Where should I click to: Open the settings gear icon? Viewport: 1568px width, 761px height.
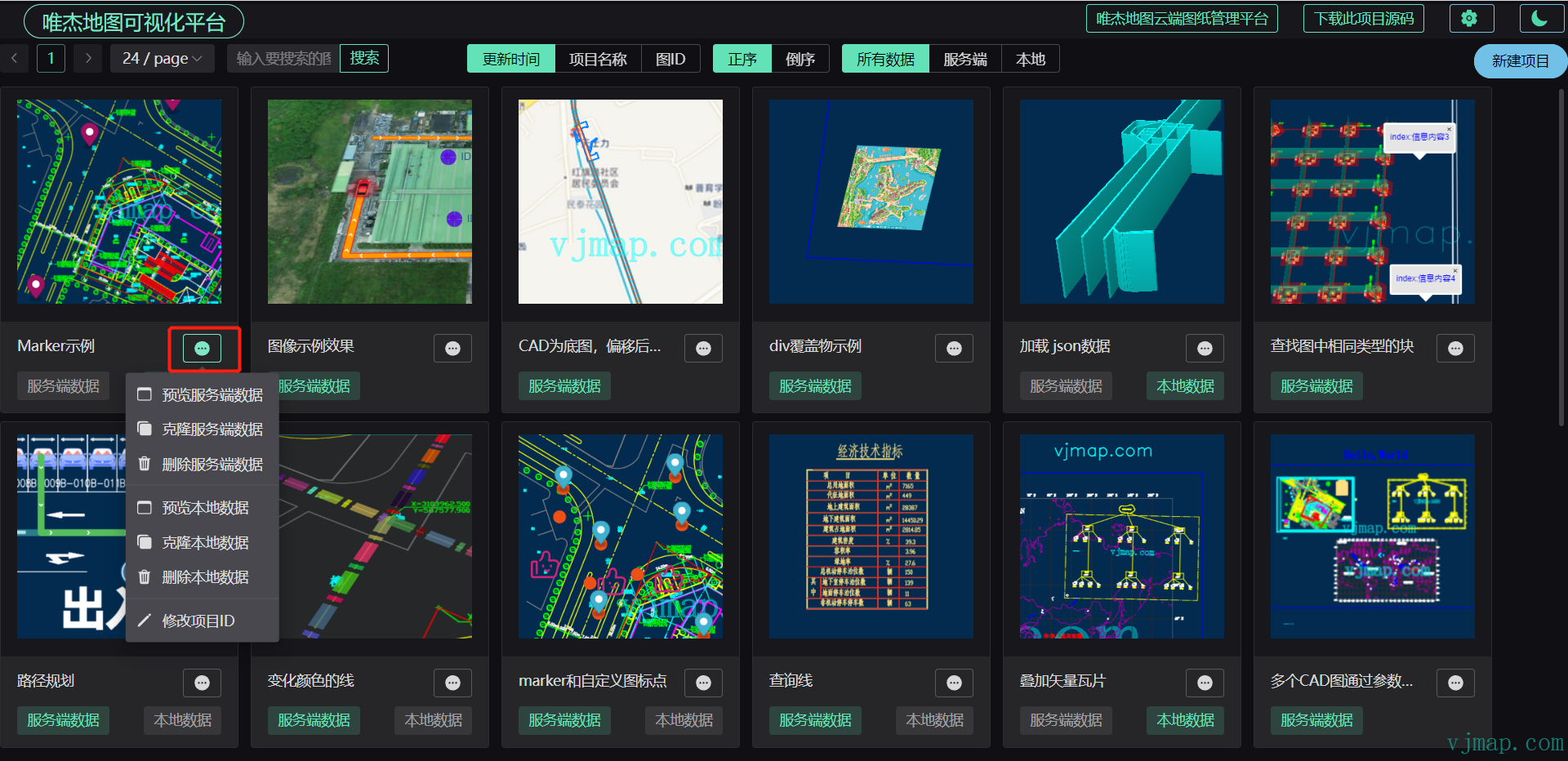coord(1471,17)
